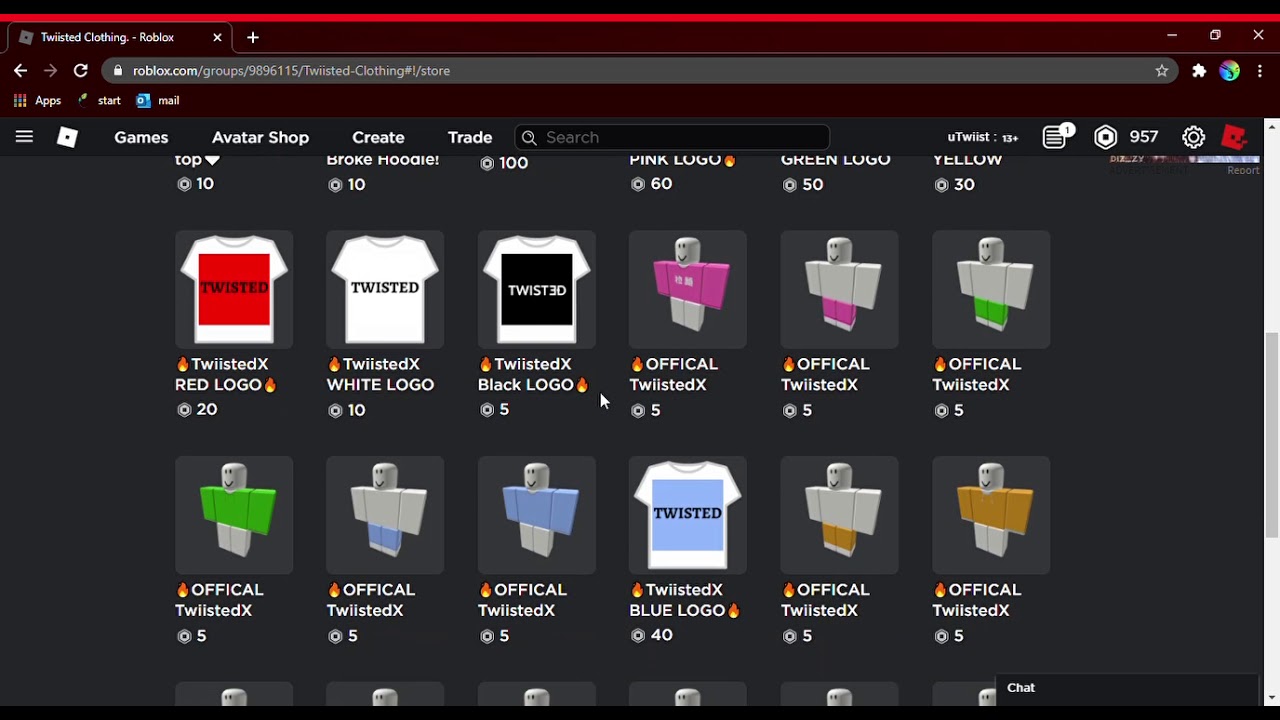
Task: Click the browser forward arrow
Action: click(x=50, y=71)
